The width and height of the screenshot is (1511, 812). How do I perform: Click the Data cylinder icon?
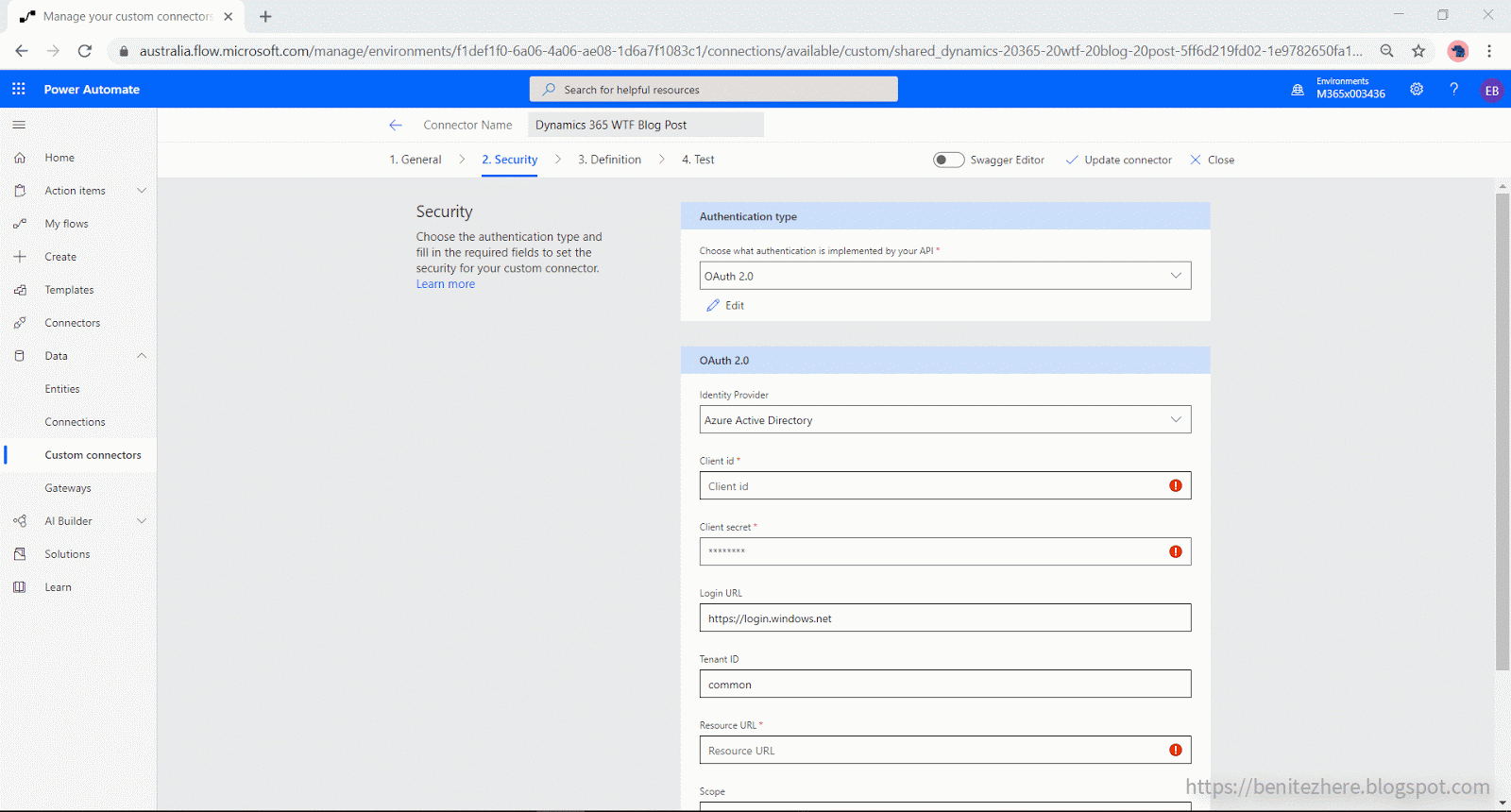pyautogui.click(x=20, y=356)
